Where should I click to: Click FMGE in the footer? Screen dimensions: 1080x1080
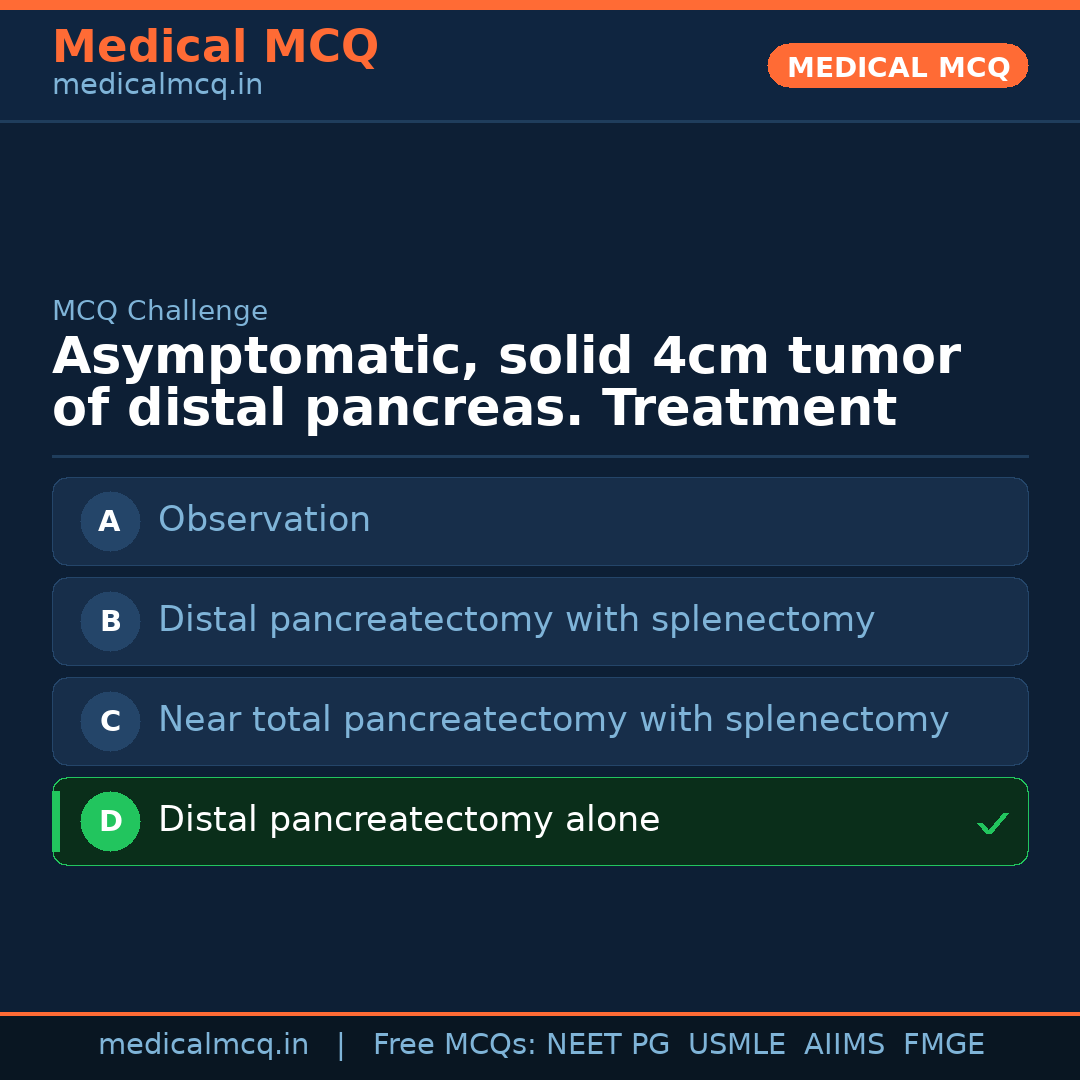click(x=943, y=1045)
